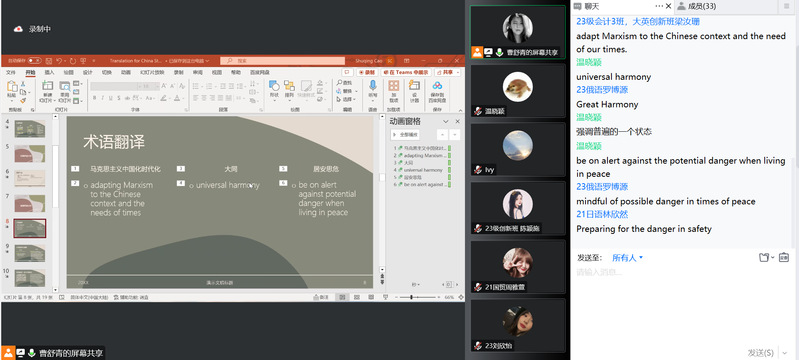
Task: Click the Present in Teams button
Action: (x=406, y=72)
